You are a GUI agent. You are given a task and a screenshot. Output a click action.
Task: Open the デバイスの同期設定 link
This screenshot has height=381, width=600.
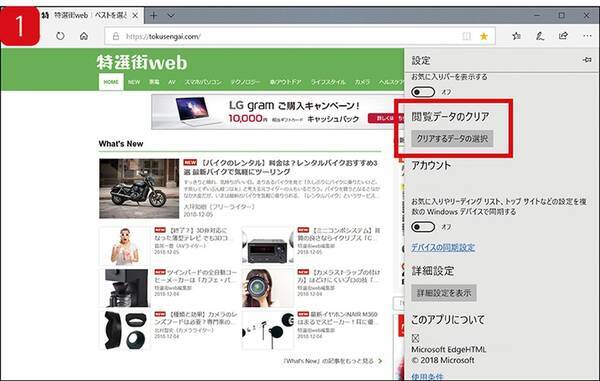click(x=443, y=247)
